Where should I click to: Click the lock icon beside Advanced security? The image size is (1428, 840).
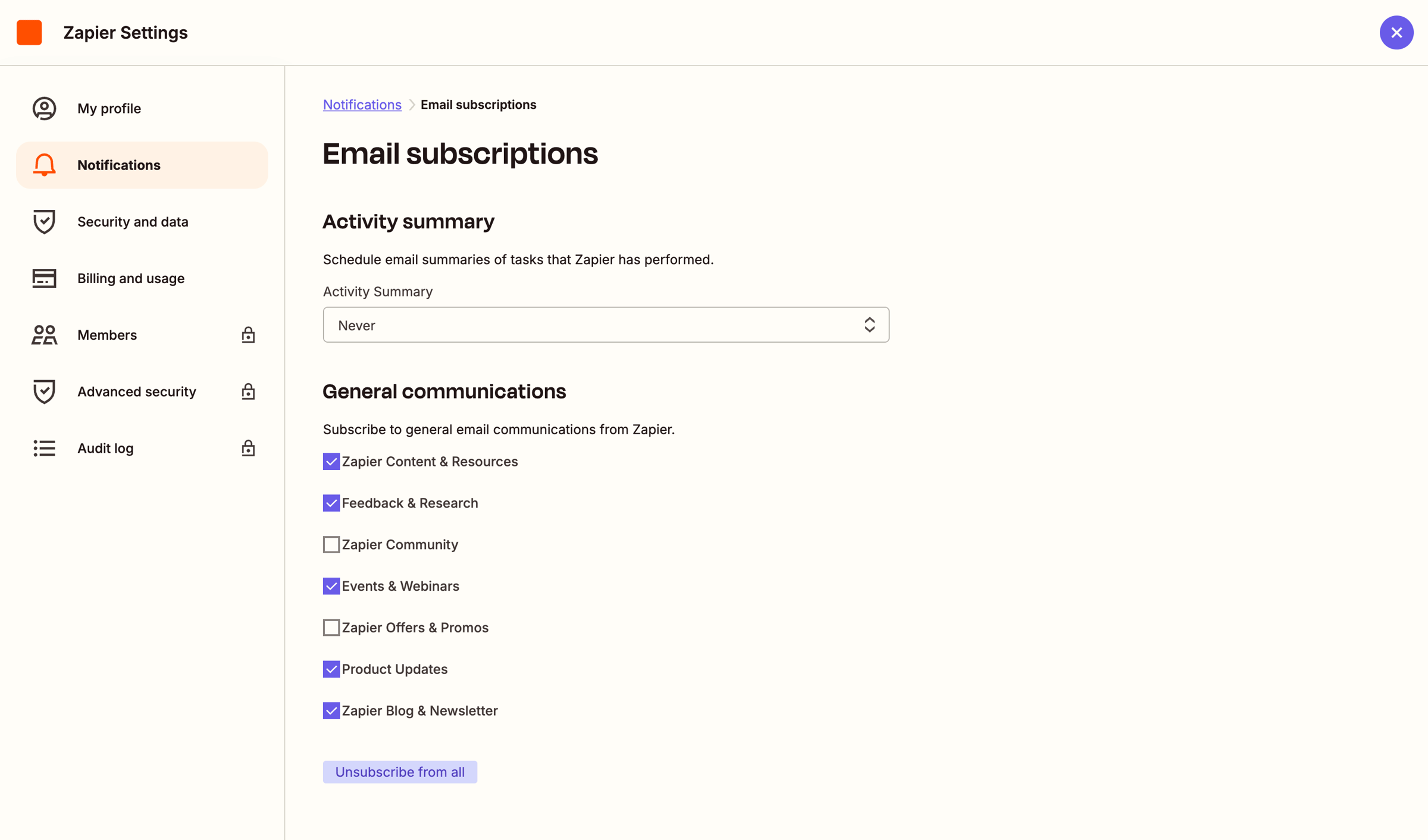(248, 391)
